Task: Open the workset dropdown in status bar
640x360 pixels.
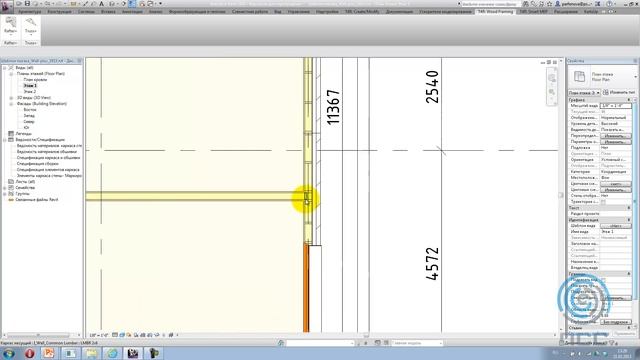Action: point(320,343)
